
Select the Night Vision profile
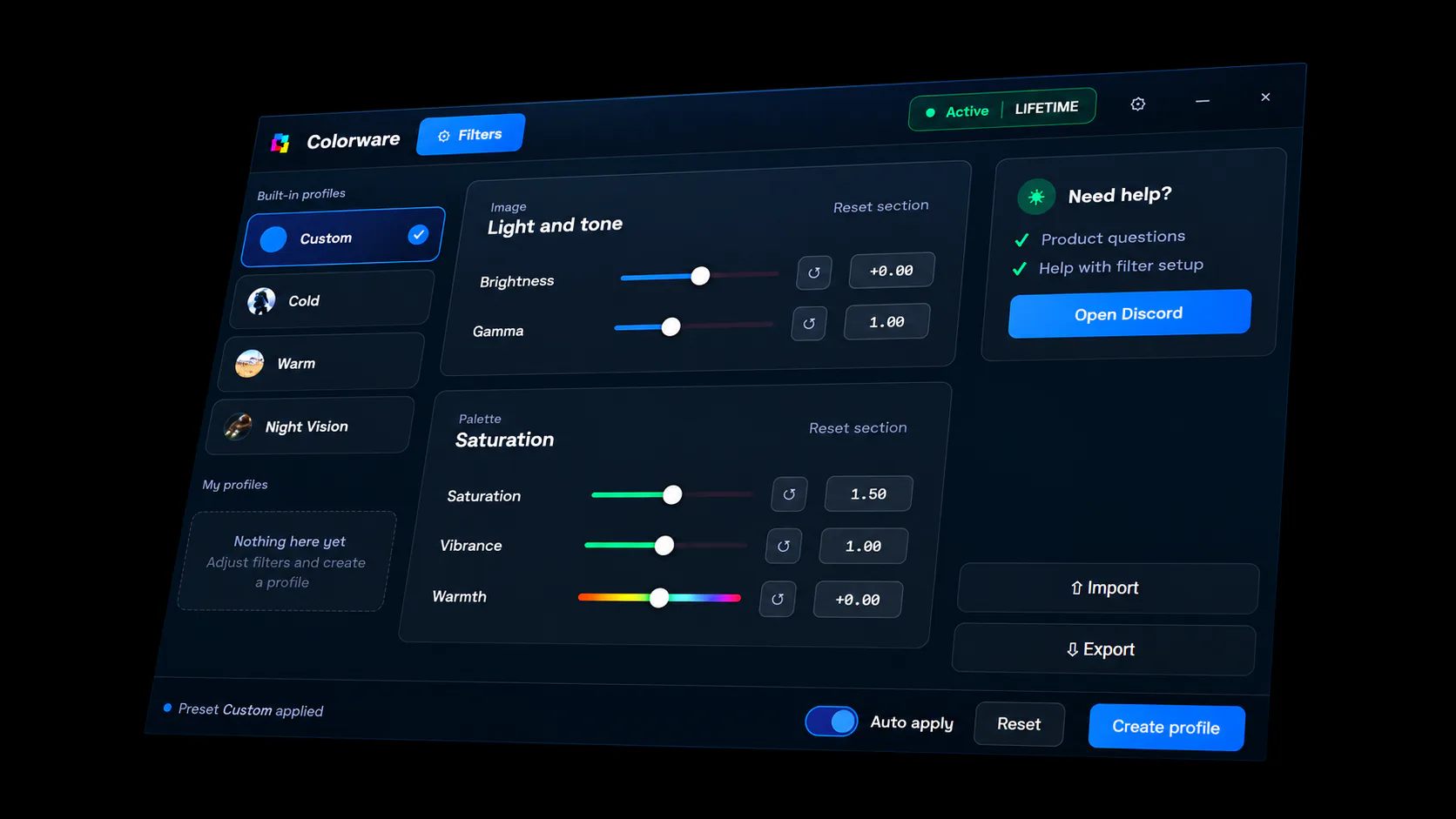[x=310, y=426]
